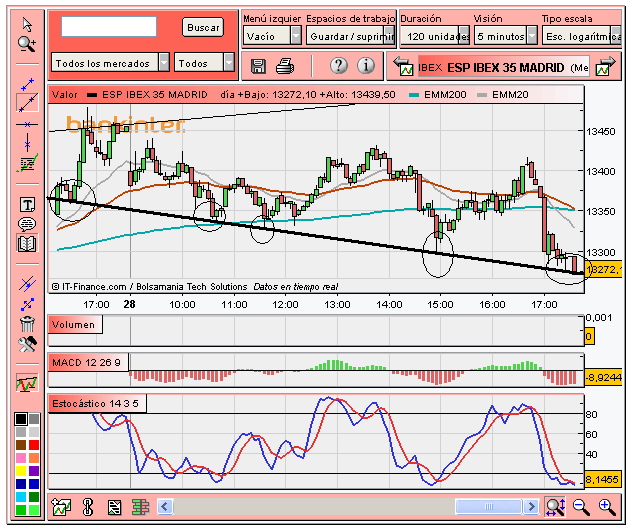Pick the purple color swatch

pyautogui.click(x=34, y=471)
